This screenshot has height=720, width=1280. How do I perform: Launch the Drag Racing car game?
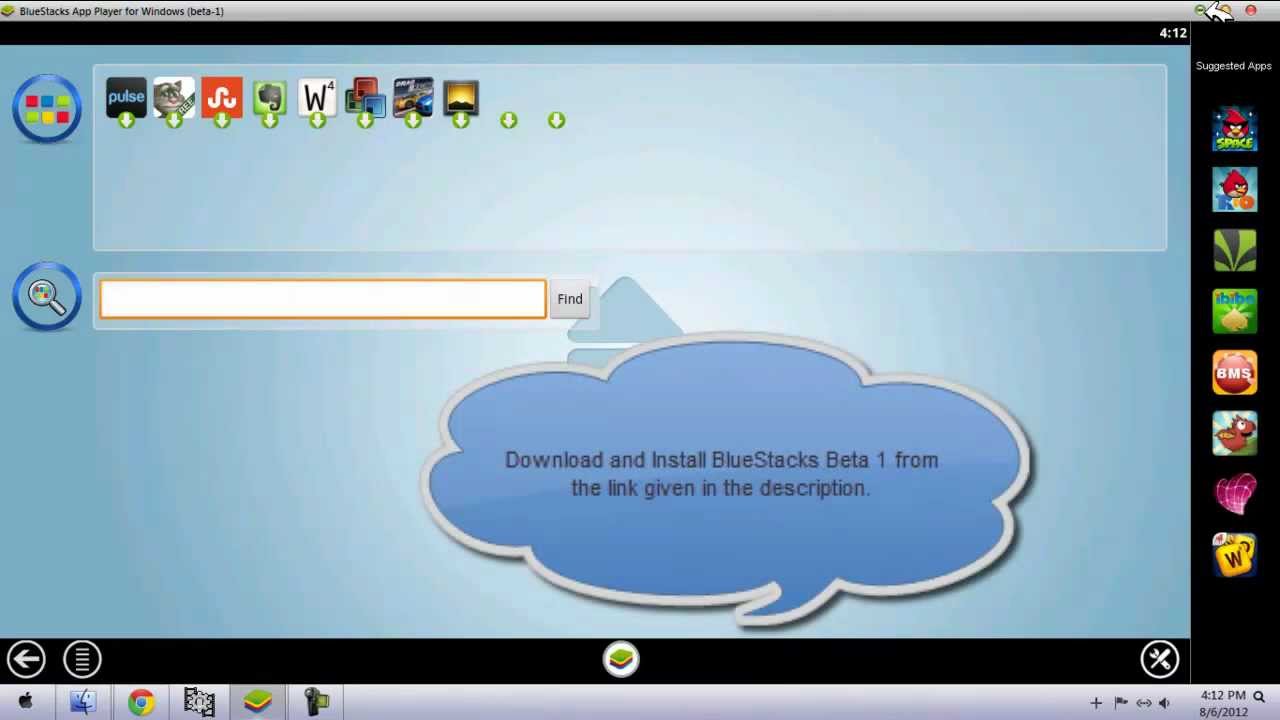pos(413,97)
